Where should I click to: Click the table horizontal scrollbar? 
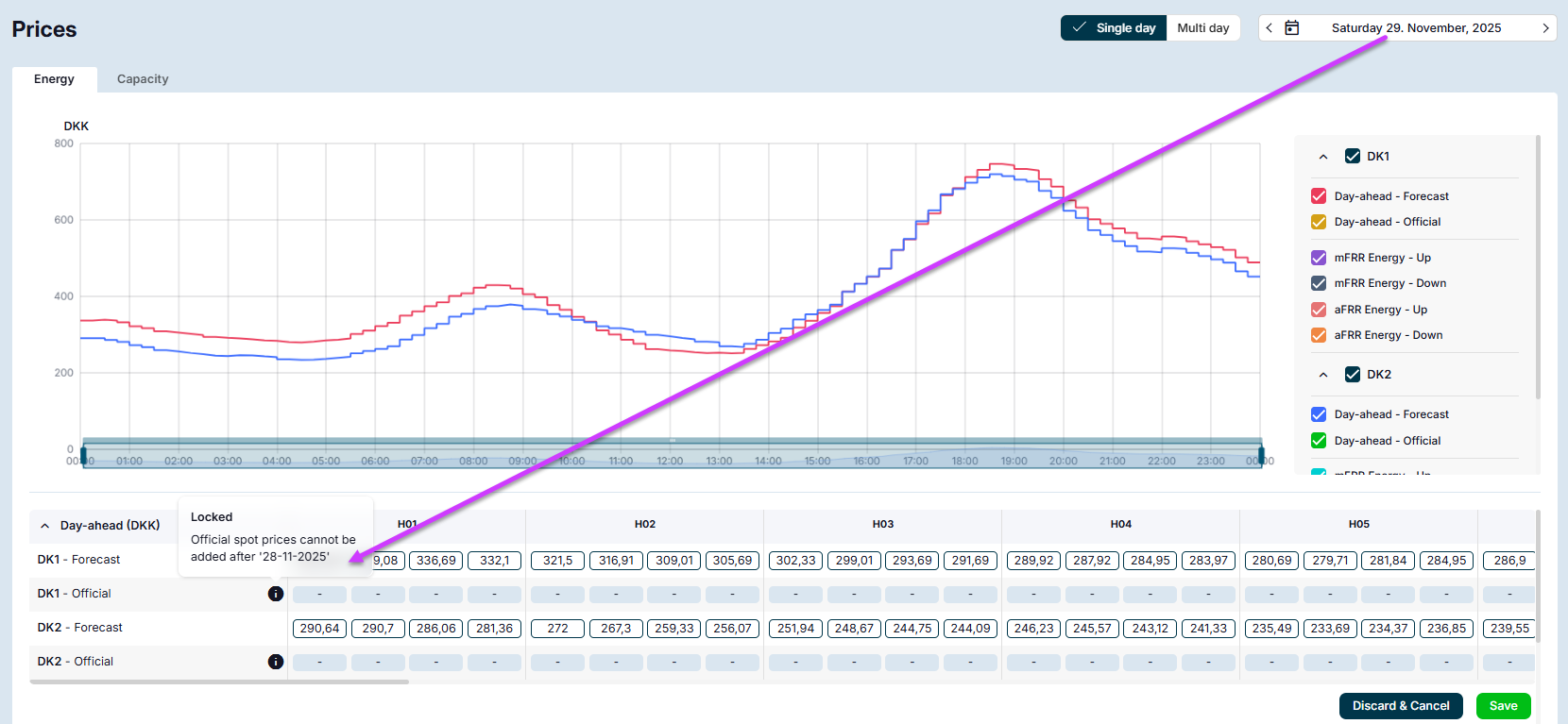point(219,682)
